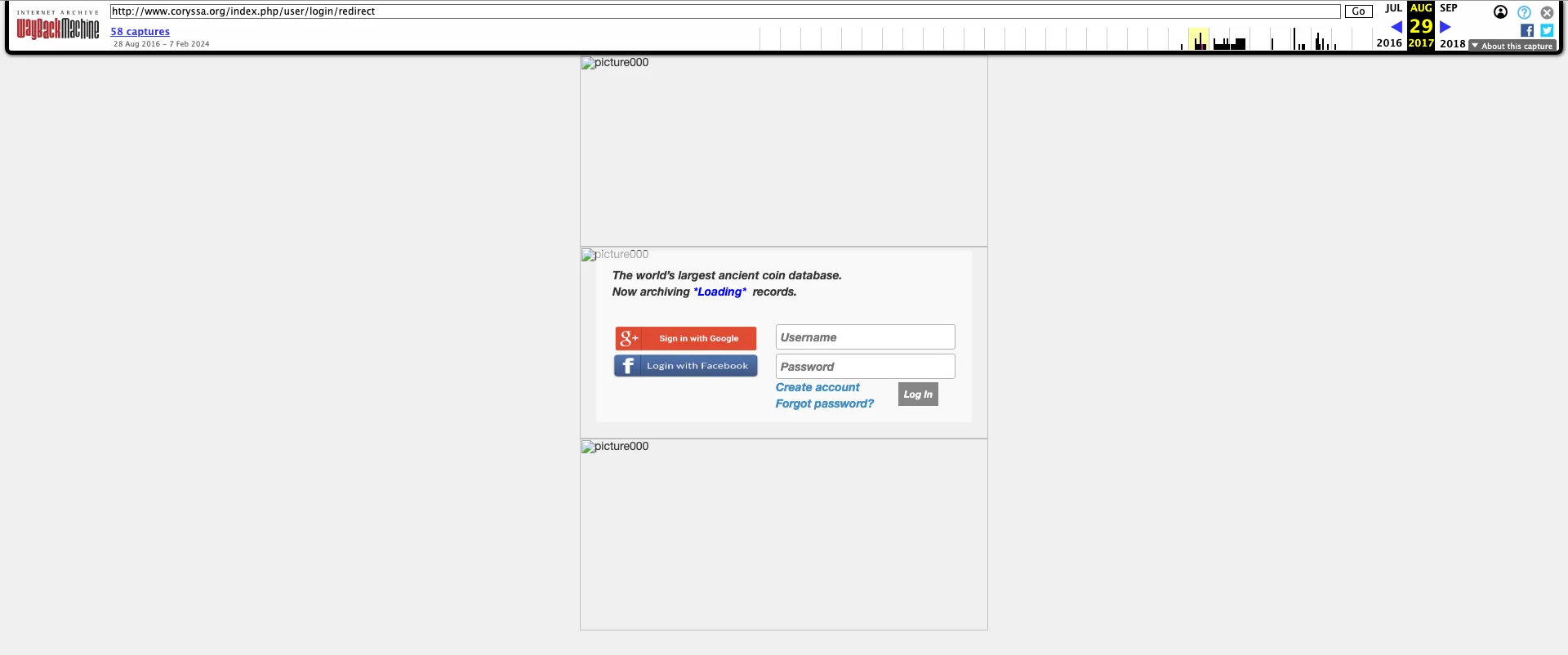The image size is (1568, 655).
Task: Click the Go button
Action: tap(1358, 11)
